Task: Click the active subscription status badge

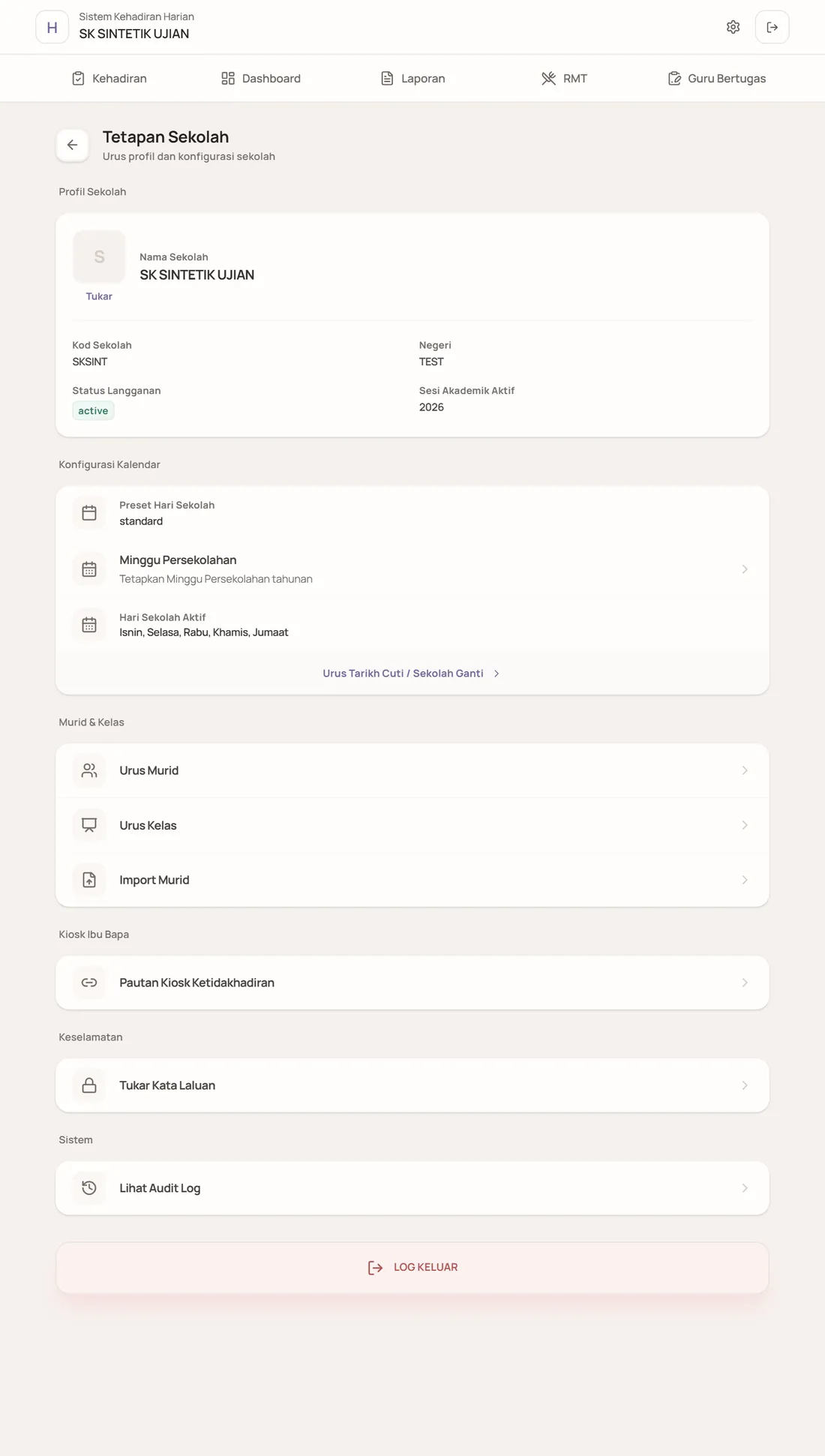Action: coord(93,411)
